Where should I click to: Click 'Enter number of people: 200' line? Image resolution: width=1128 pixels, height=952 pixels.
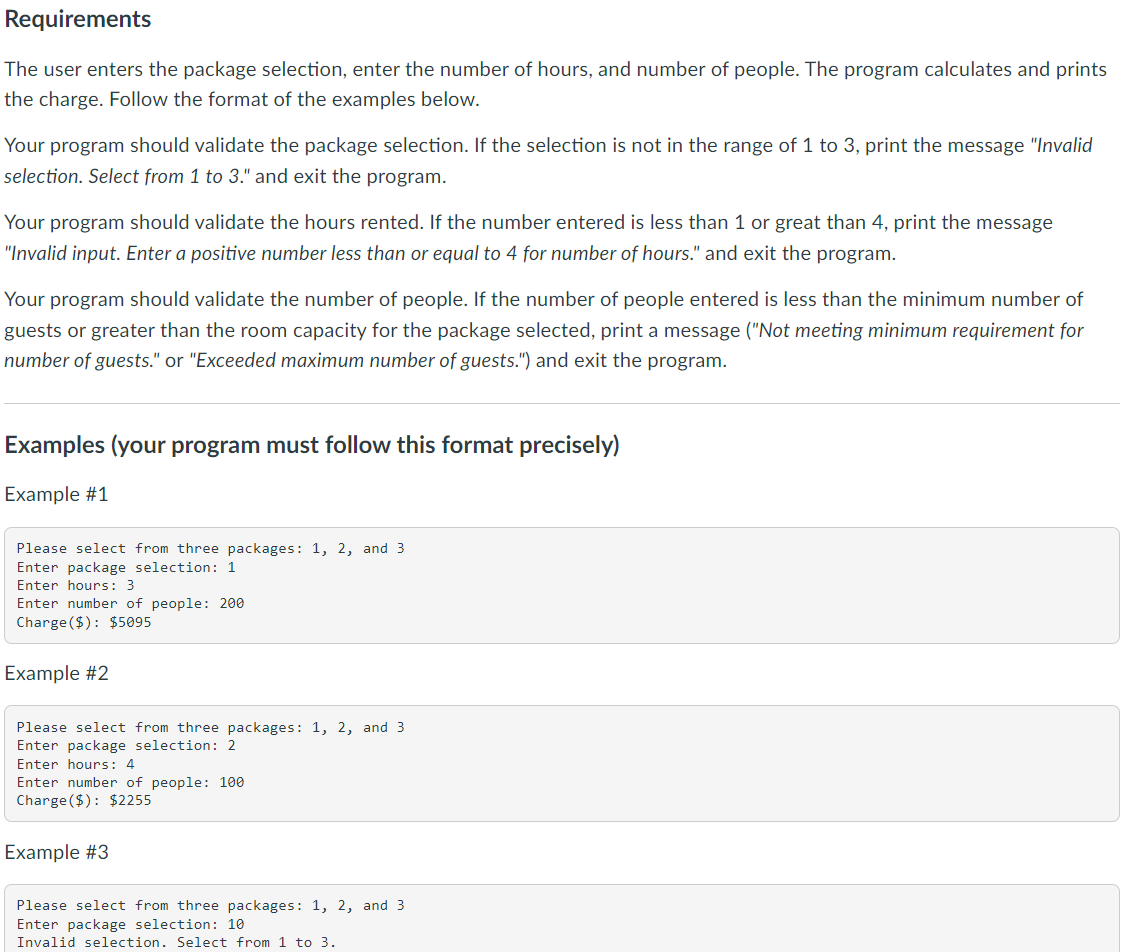[x=130, y=603]
